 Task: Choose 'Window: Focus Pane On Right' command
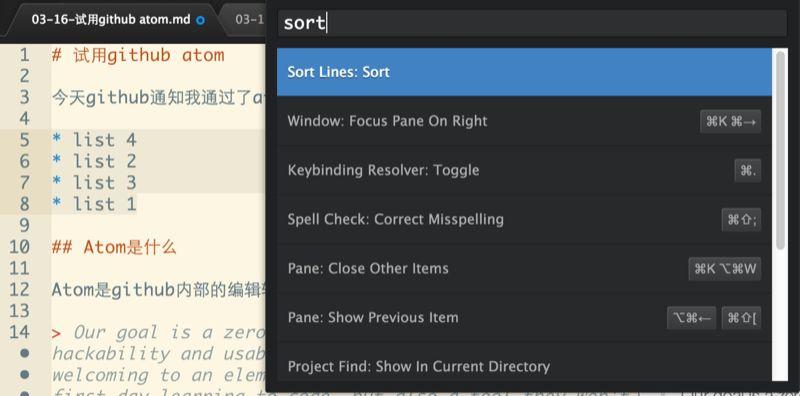click(524, 121)
